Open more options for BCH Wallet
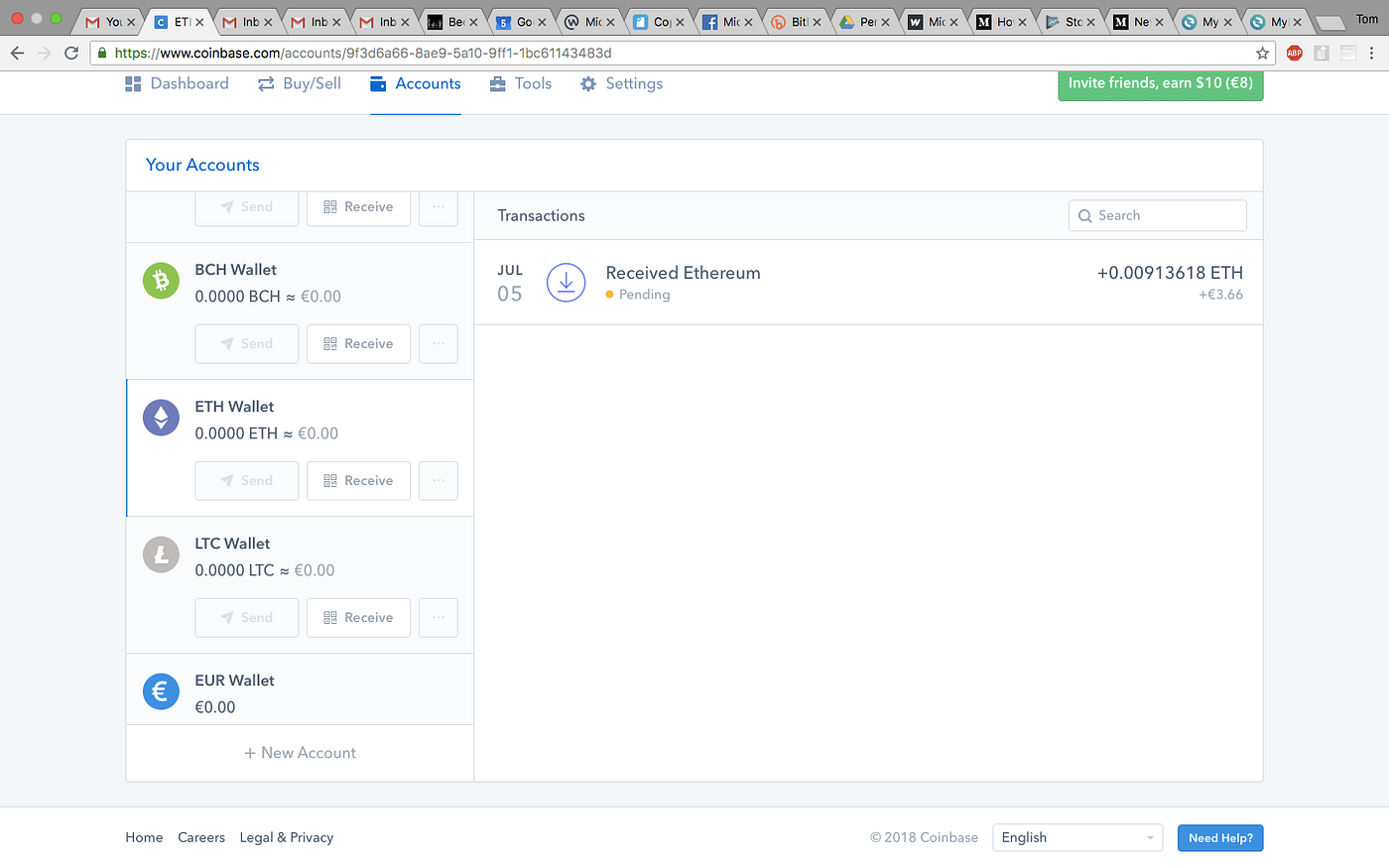 pos(439,343)
